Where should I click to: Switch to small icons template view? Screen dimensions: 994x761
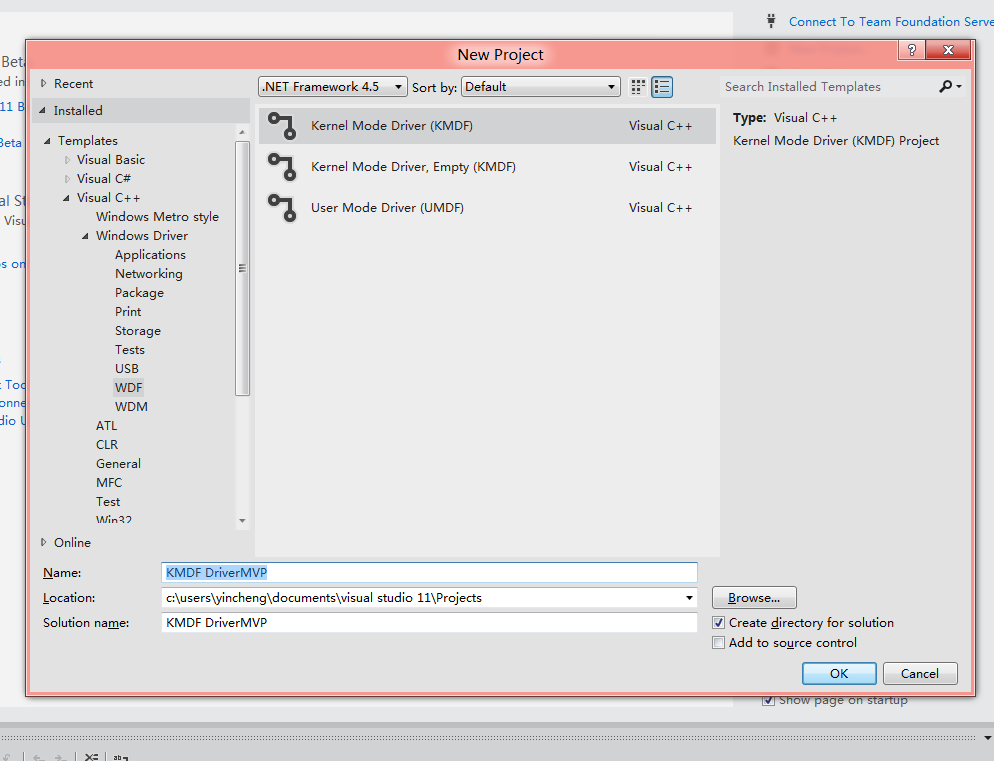coord(638,87)
